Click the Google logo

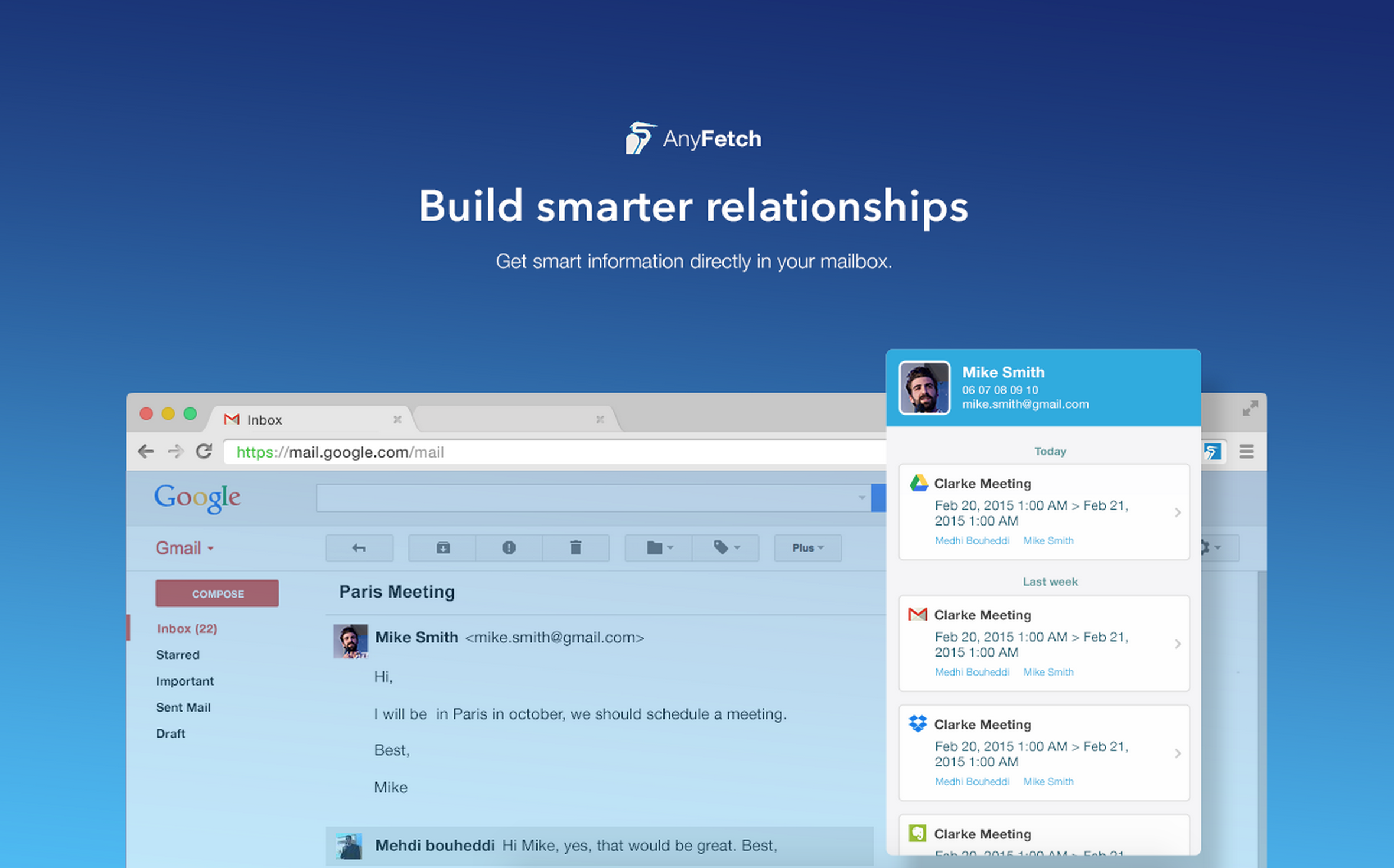click(197, 498)
